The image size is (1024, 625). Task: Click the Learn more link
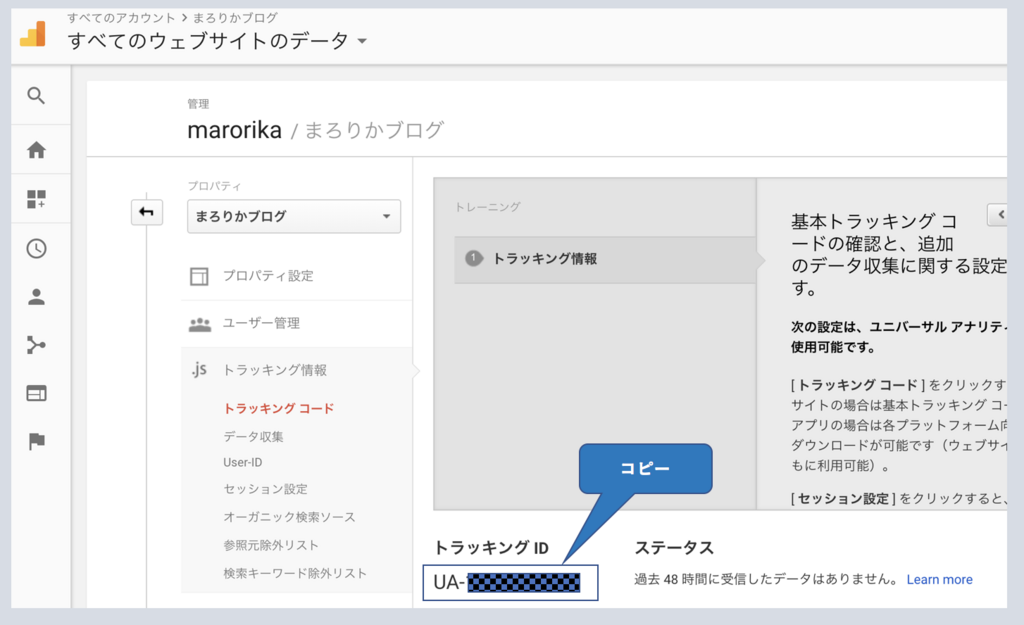tap(939, 579)
